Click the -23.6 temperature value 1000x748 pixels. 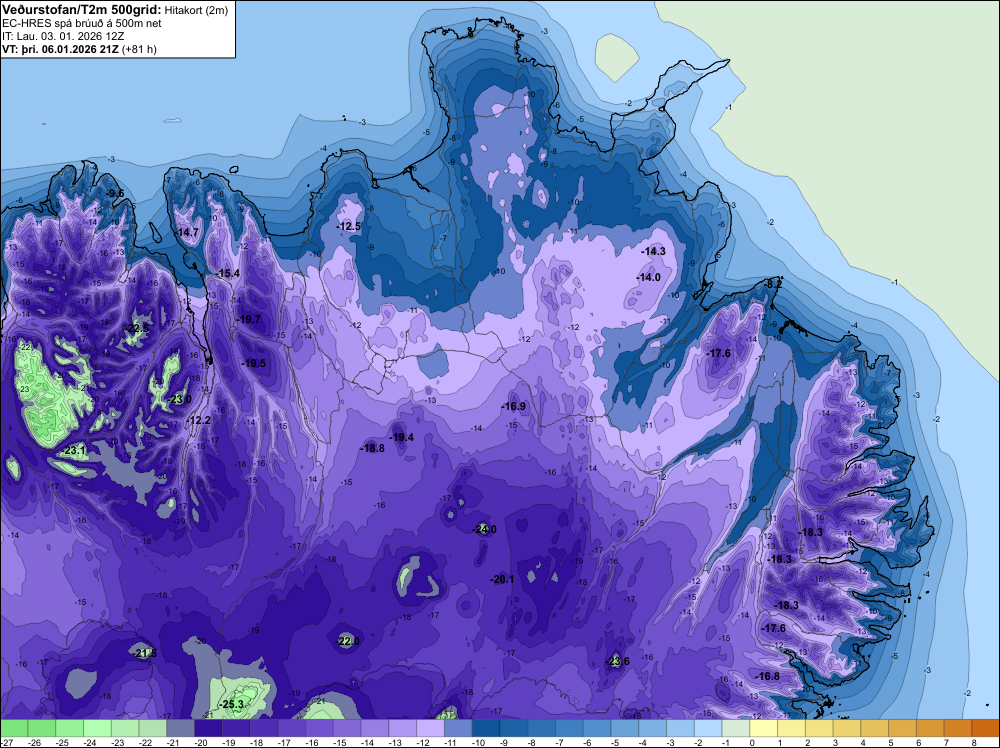coord(617,661)
